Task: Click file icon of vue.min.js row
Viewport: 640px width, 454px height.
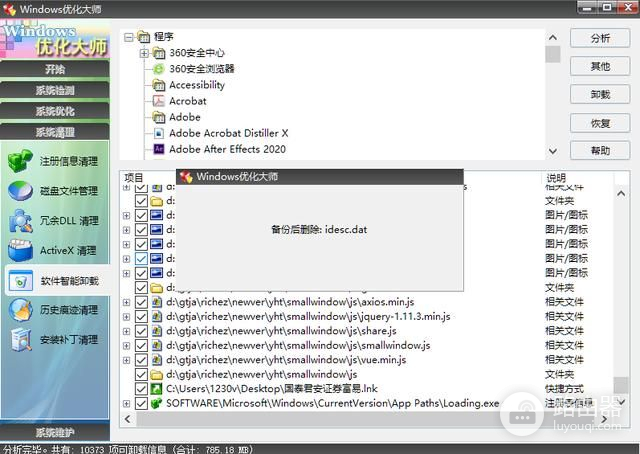Action: point(157,360)
